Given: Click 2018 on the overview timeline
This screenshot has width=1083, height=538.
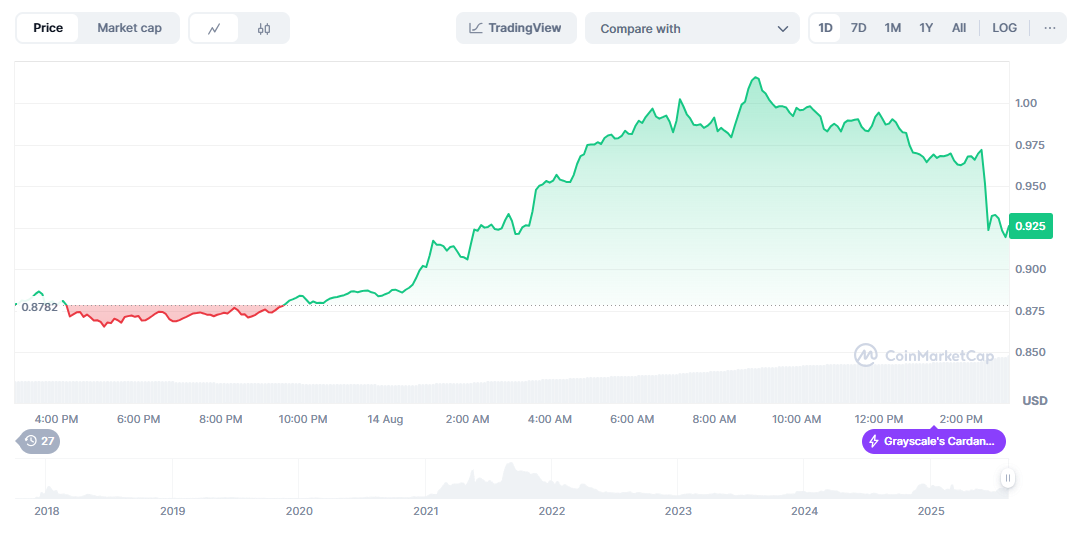Looking at the screenshot, I should coord(46,512).
